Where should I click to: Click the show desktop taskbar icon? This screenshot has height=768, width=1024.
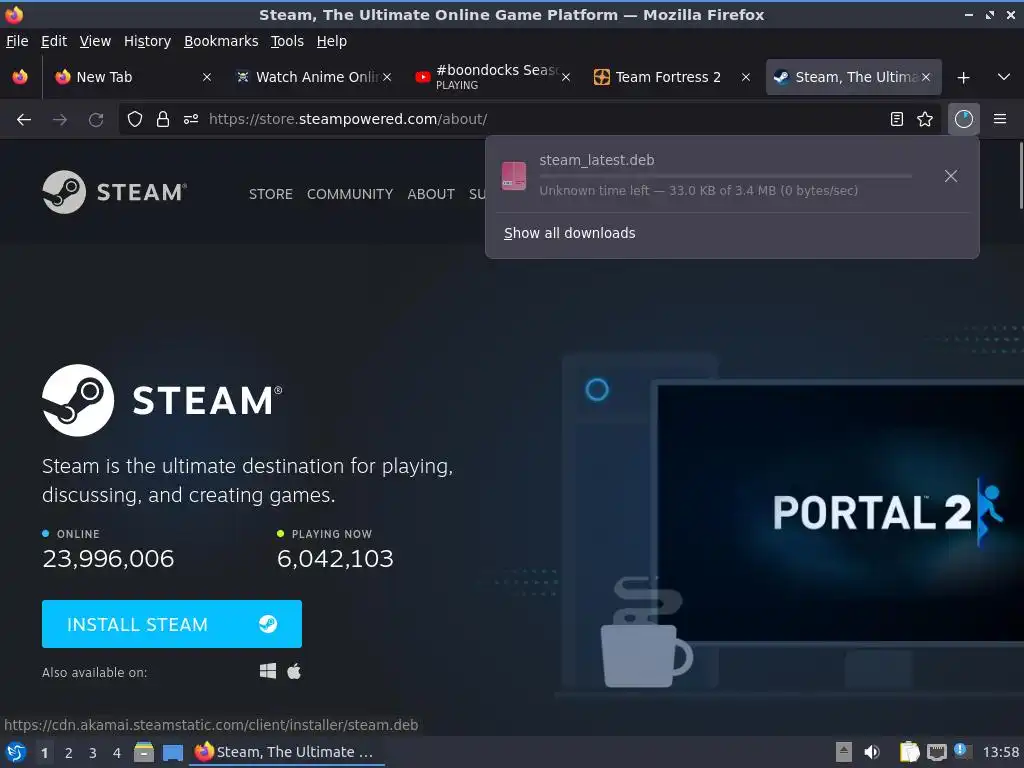point(173,753)
